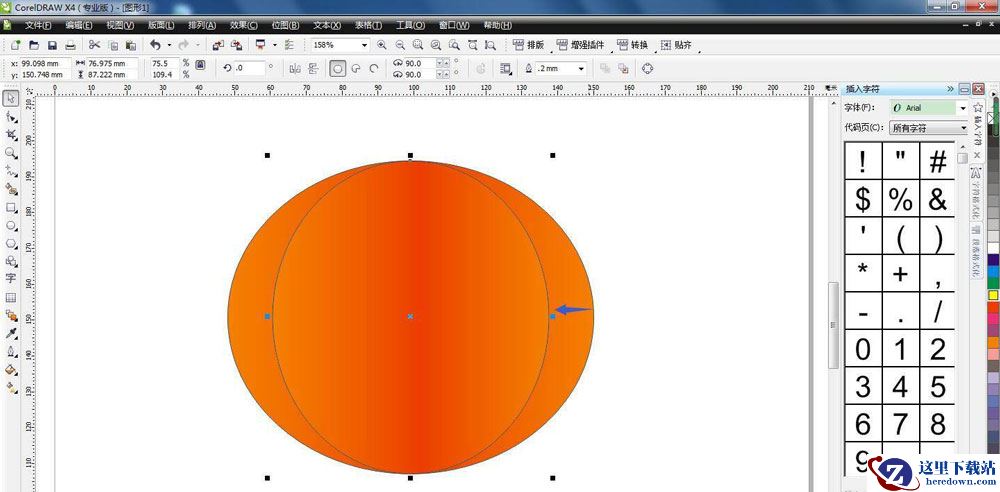Pick the white color swatch in palette
1000x492 pixels.
pyautogui.click(x=993, y=248)
